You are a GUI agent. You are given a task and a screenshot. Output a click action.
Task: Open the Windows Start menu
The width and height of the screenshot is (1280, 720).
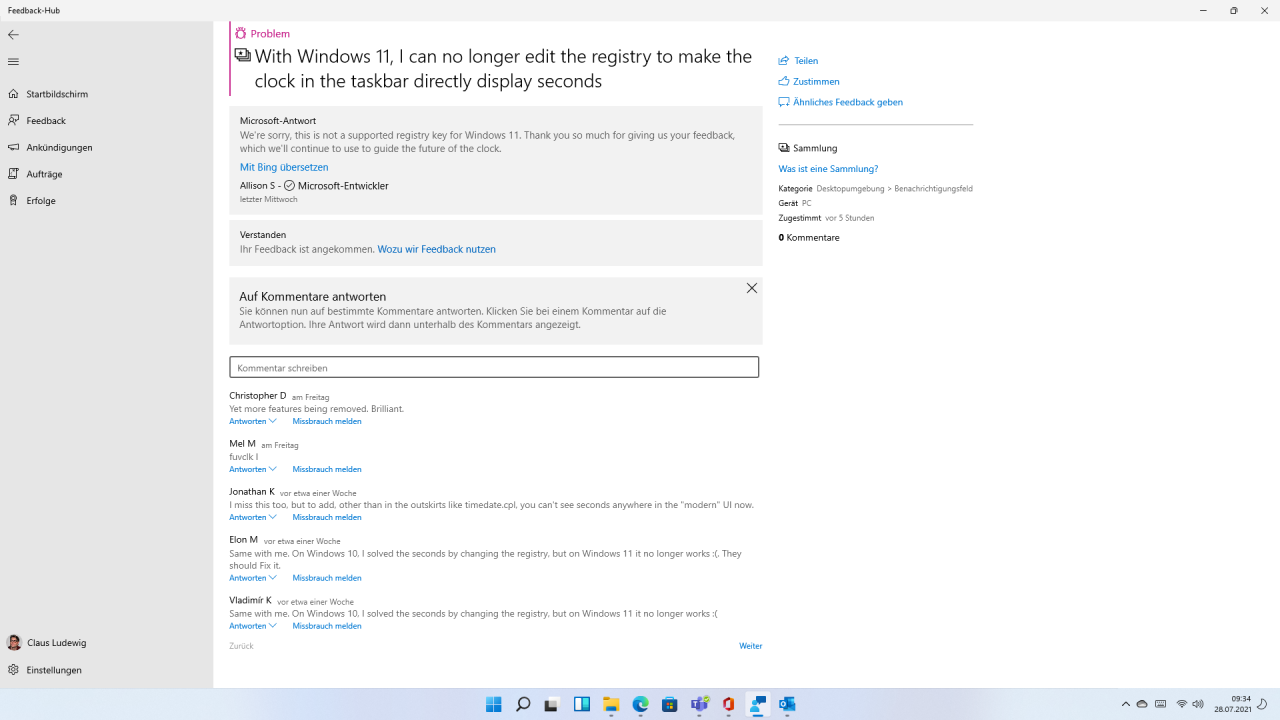(x=493, y=704)
